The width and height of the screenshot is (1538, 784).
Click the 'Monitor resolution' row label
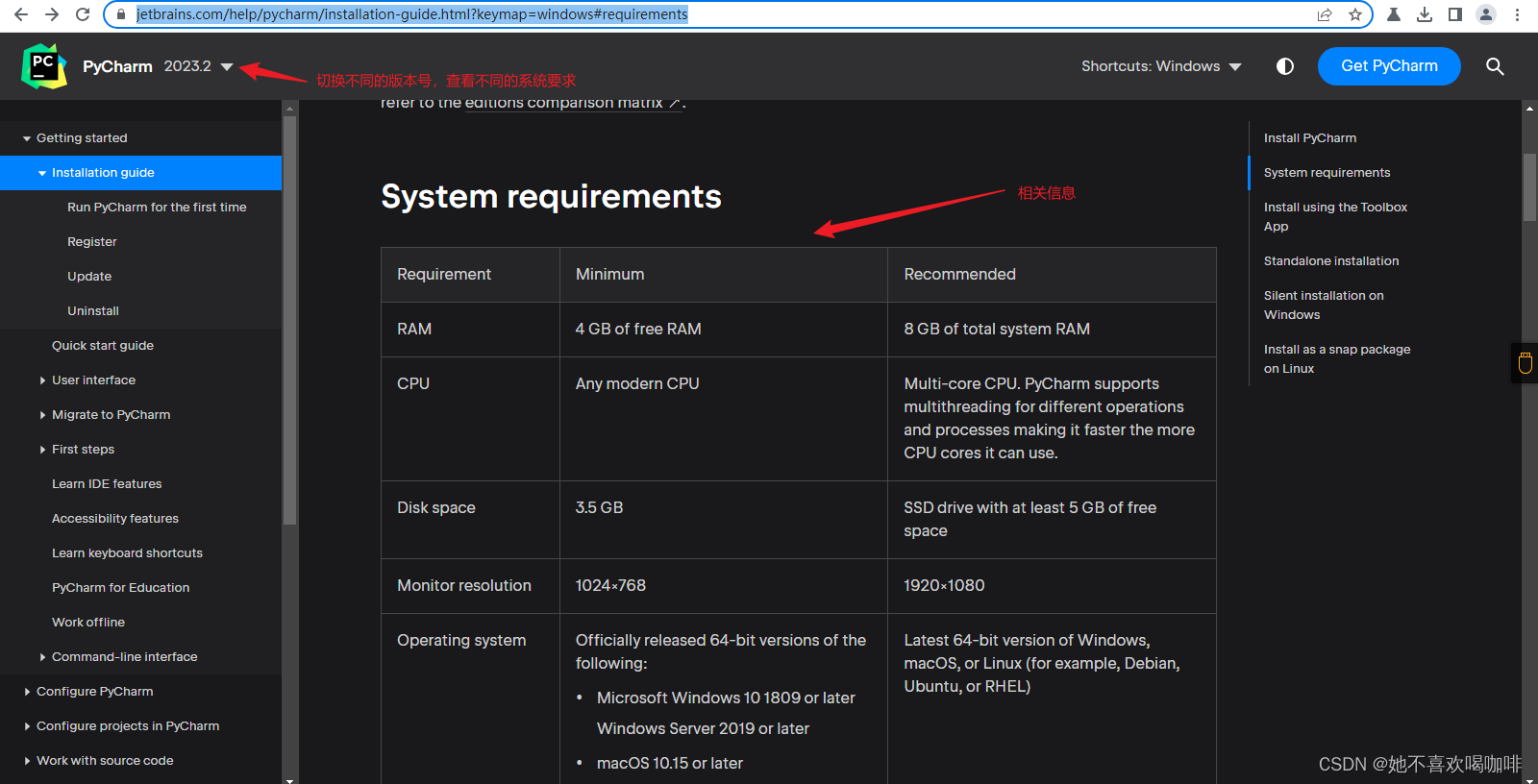point(464,585)
